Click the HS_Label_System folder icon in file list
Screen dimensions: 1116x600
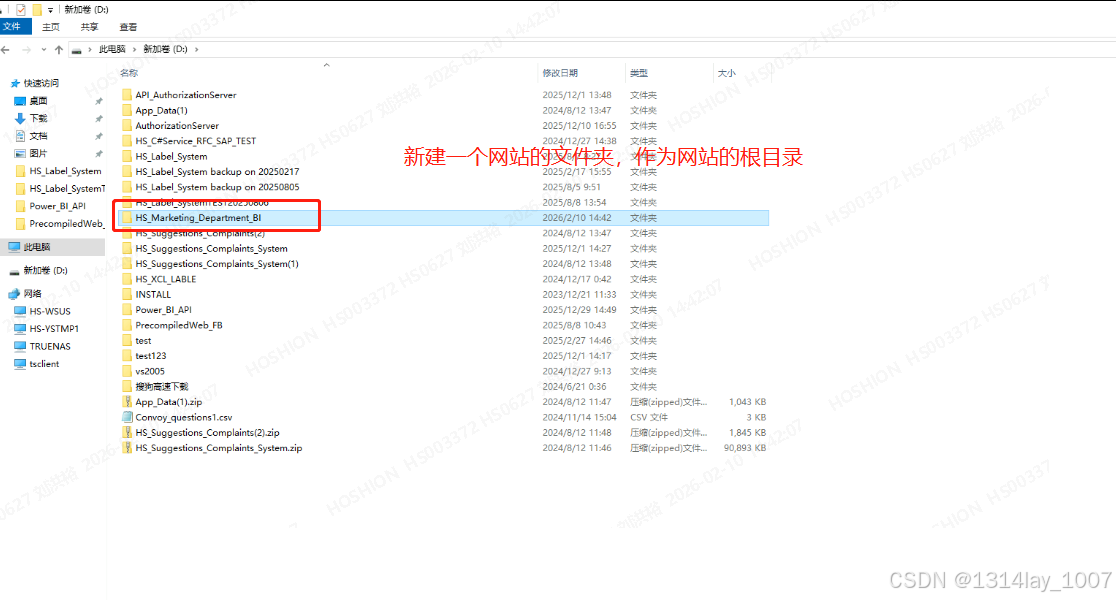point(127,156)
